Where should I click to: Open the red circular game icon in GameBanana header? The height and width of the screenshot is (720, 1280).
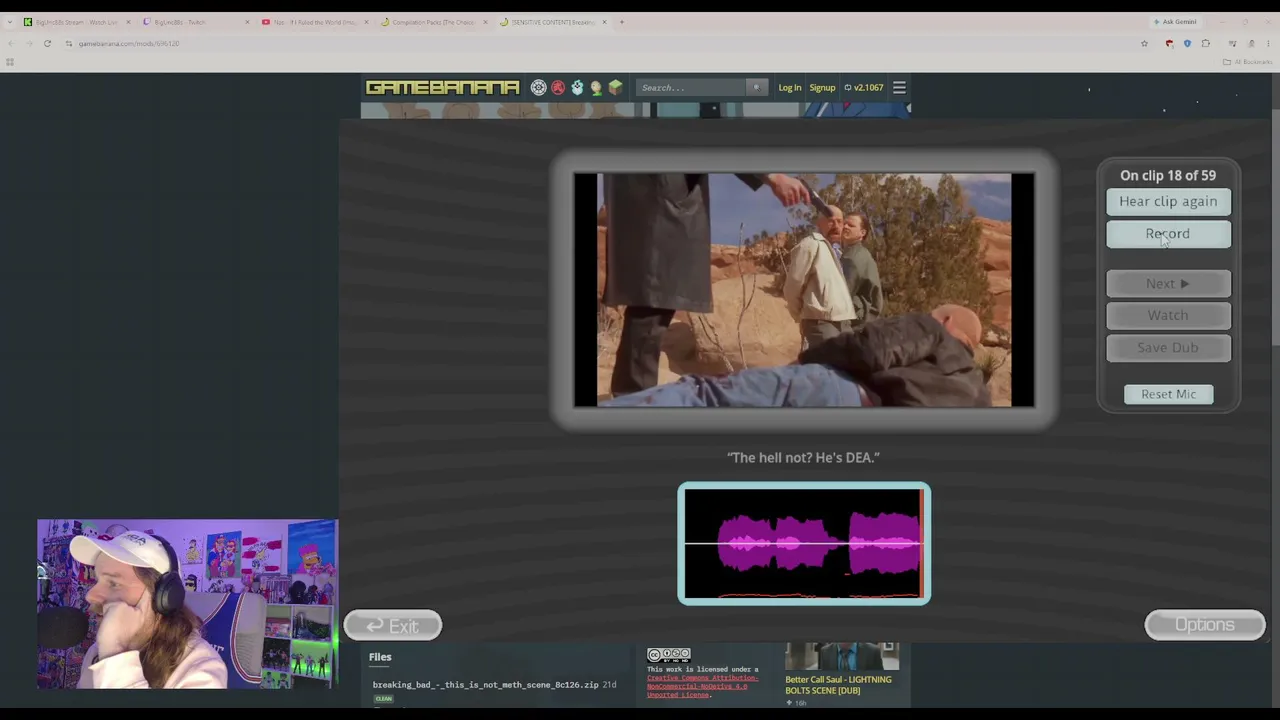tap(558, 88)
